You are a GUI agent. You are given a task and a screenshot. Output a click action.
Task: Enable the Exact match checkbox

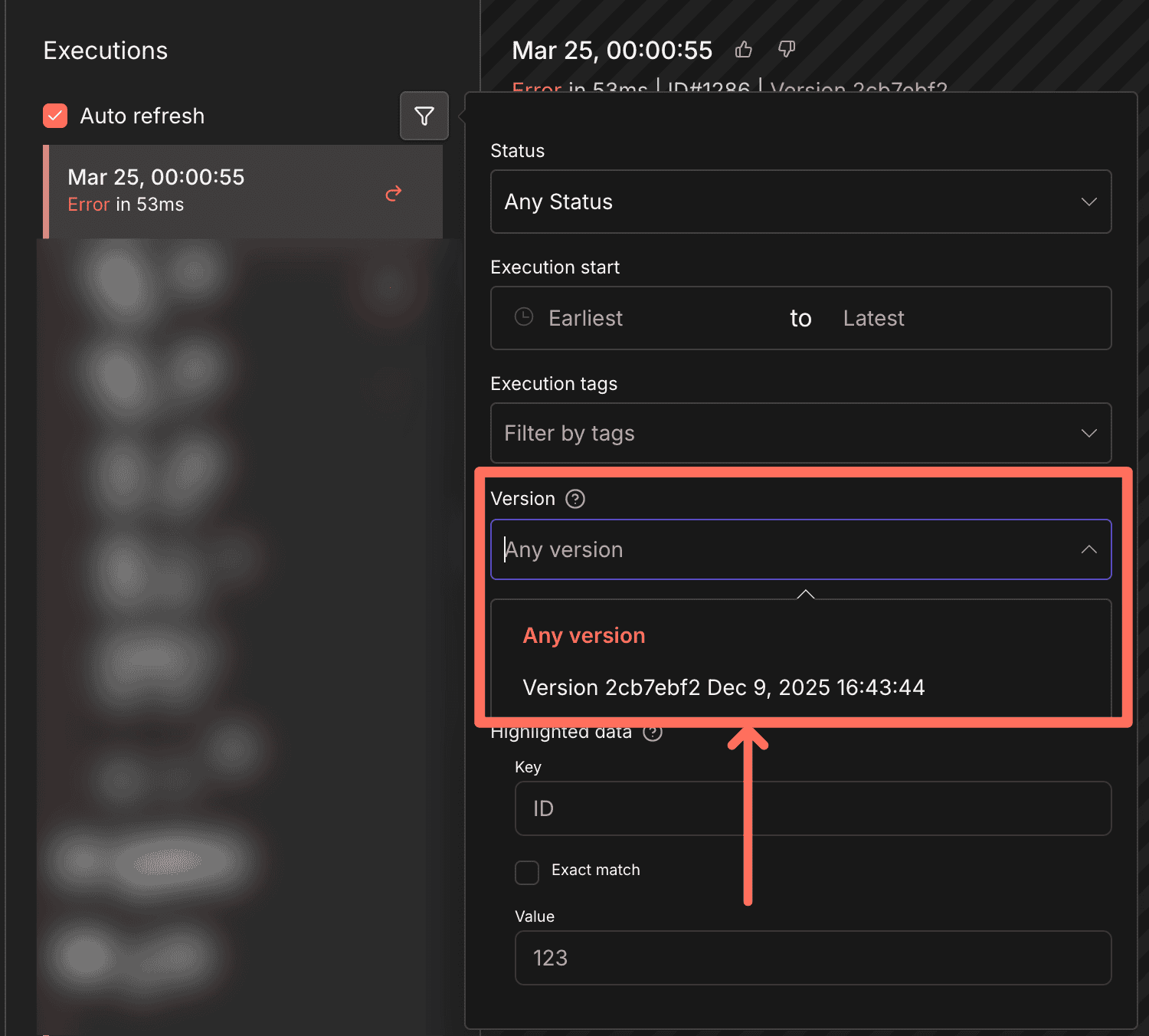point(527,872)
